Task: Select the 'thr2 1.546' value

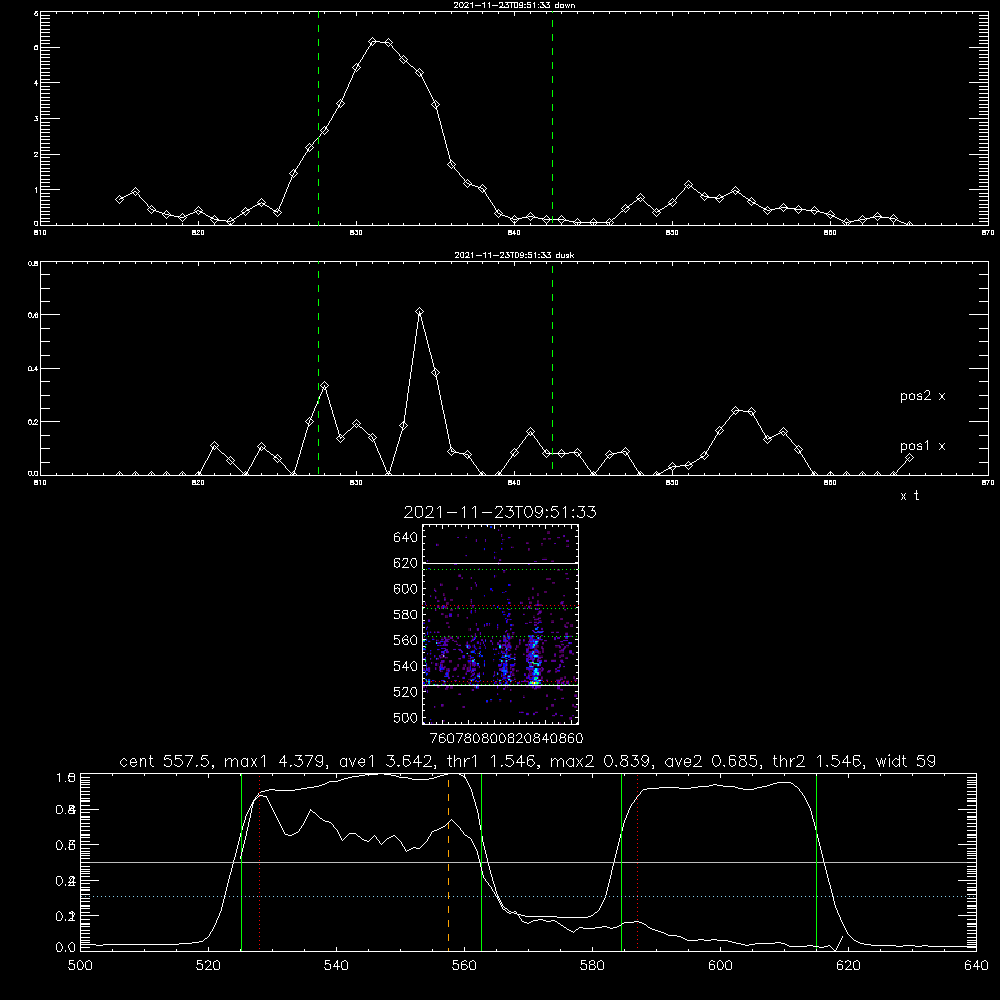Action: (818, 761)
